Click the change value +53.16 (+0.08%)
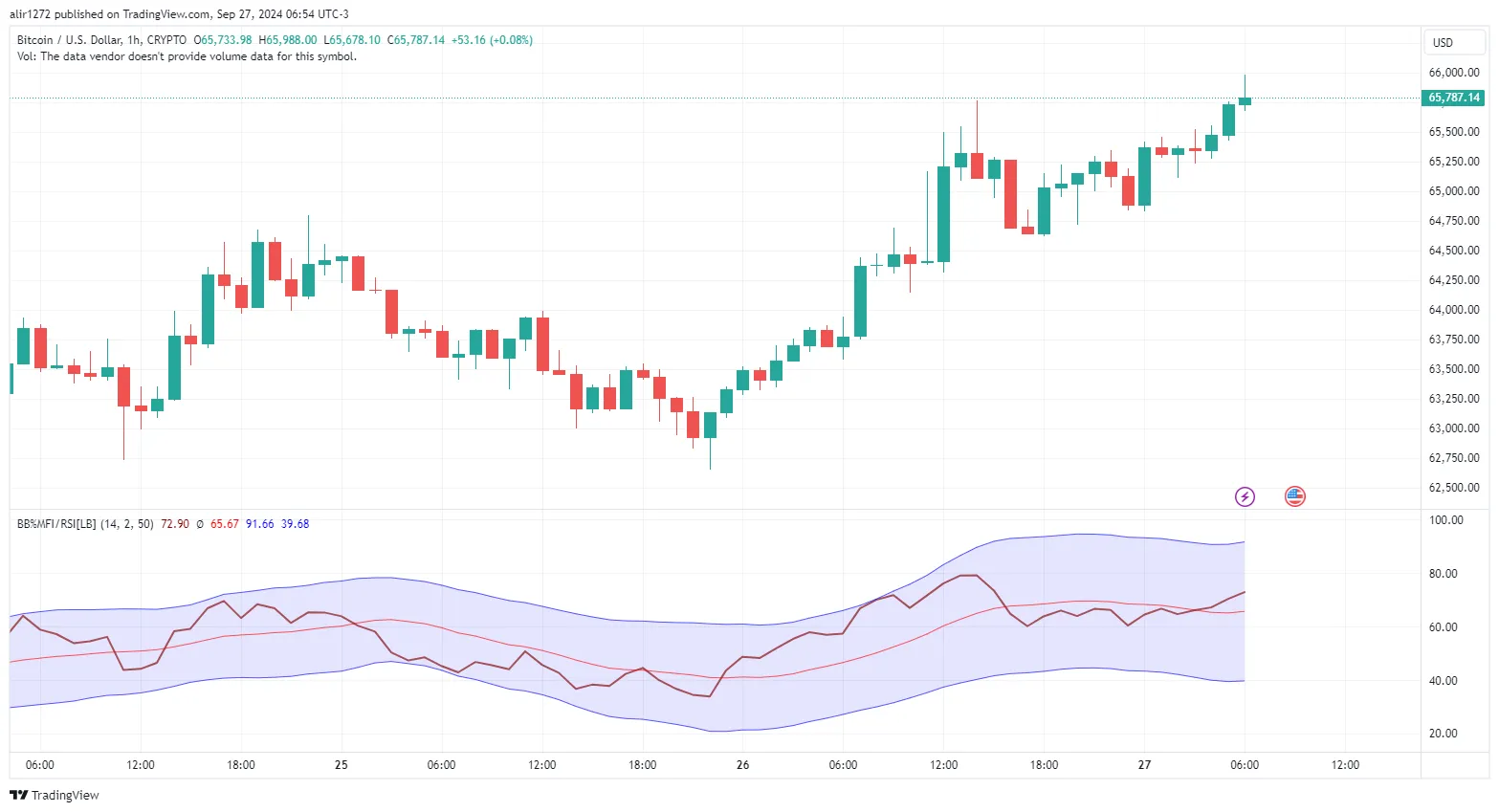 (x=493, y=40)
